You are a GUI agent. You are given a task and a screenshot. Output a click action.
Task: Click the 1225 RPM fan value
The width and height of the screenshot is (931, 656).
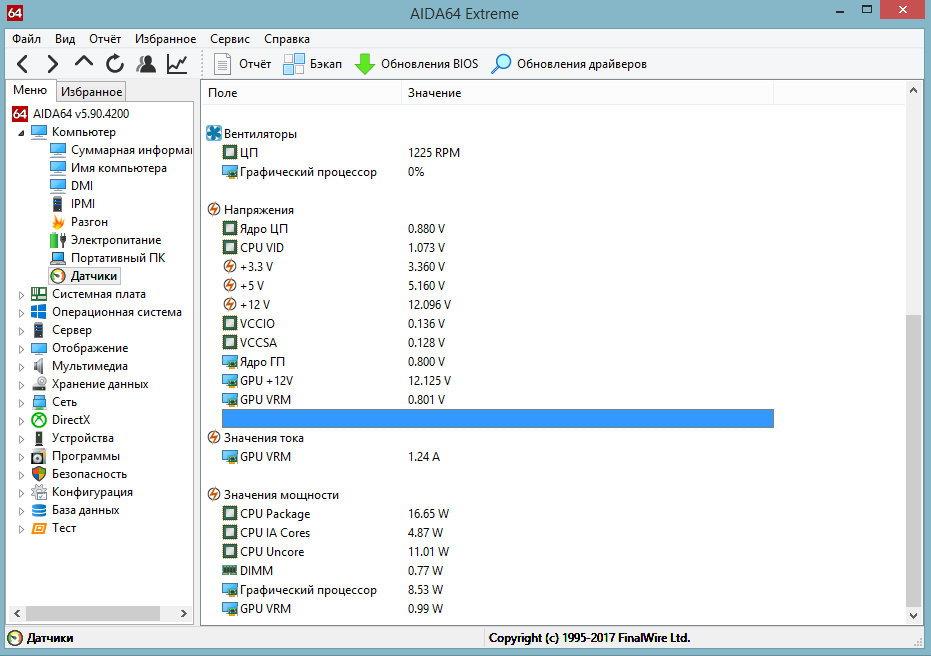click(434, 153)
